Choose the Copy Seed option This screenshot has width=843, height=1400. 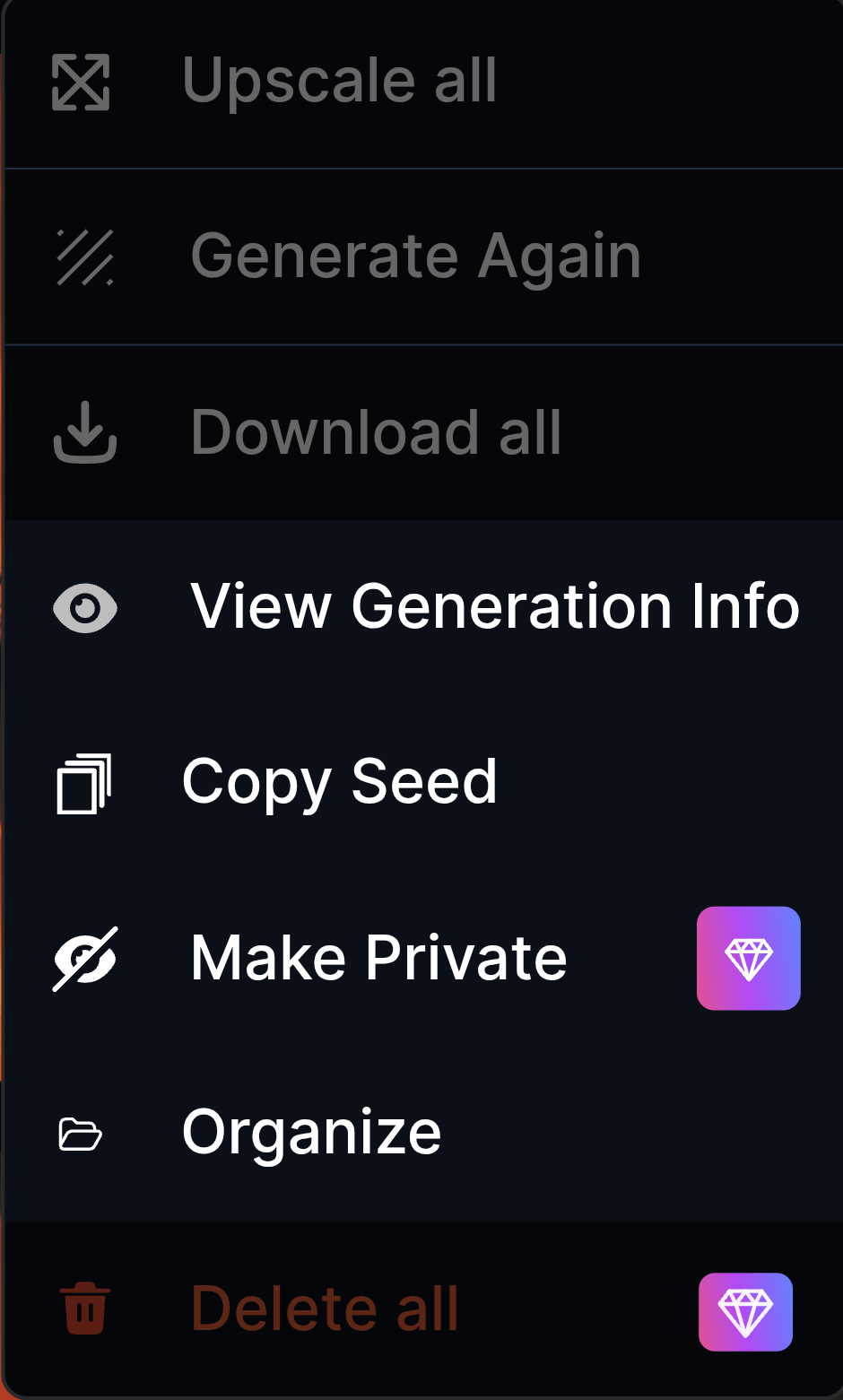pyautogui.click(x=339, y=782)
